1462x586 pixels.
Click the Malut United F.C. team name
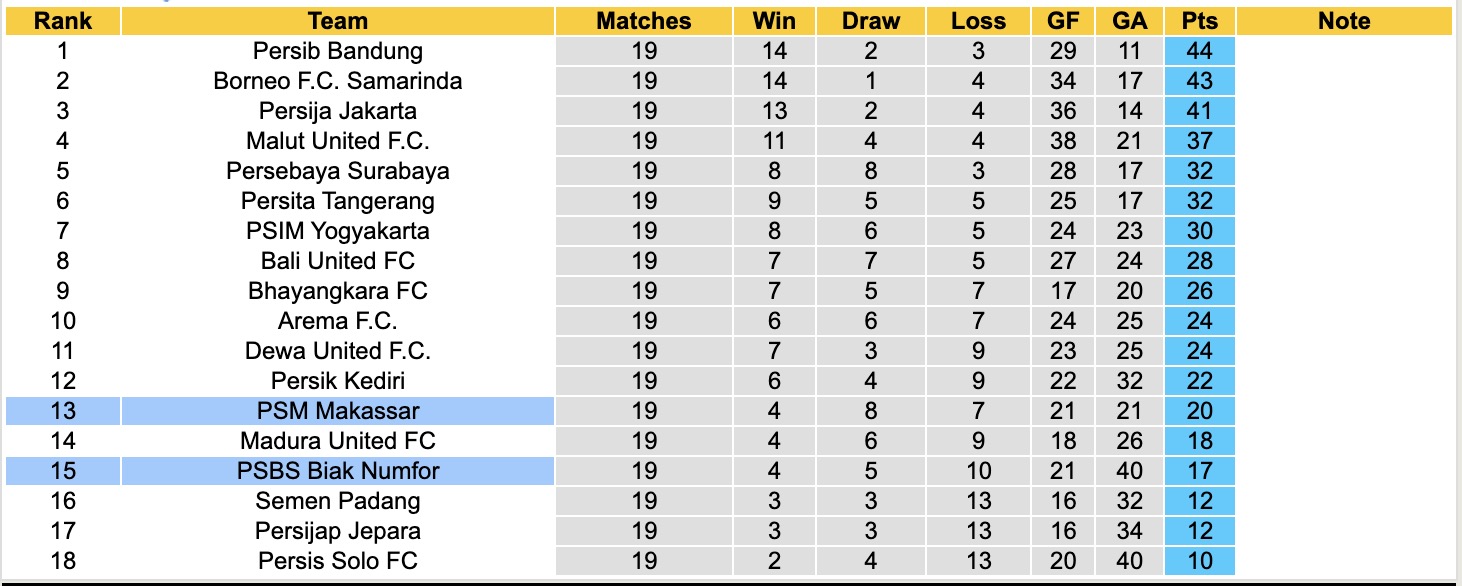point(338,141)
